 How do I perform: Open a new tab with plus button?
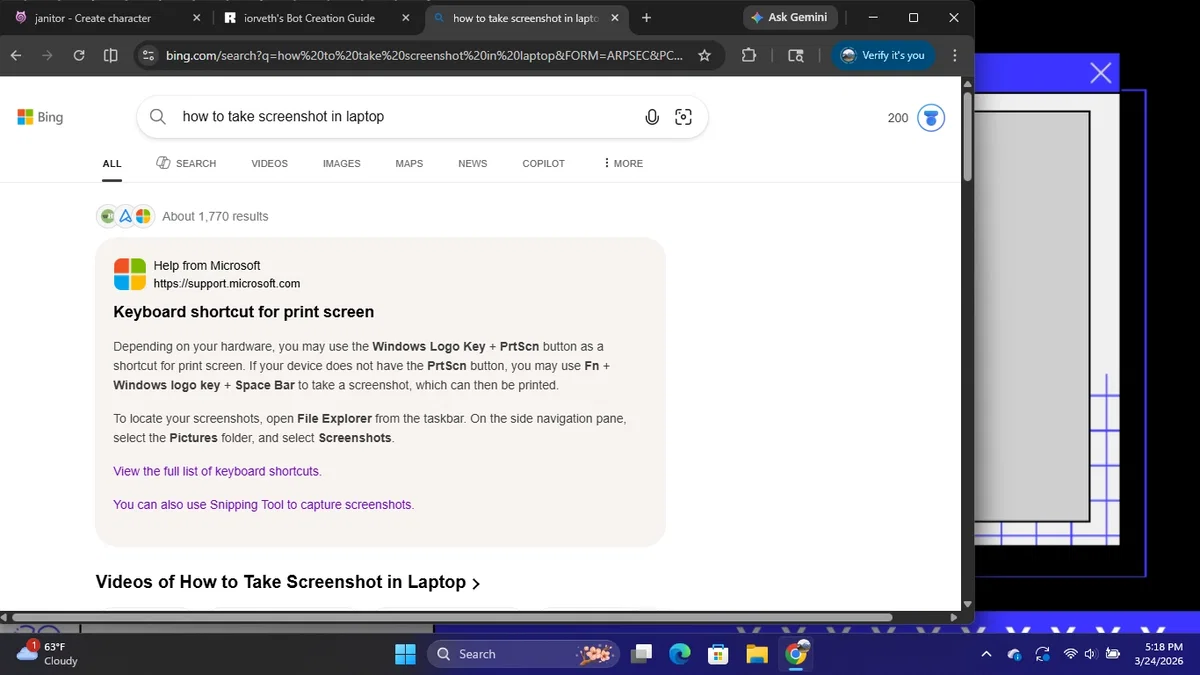tap(647, 18)
